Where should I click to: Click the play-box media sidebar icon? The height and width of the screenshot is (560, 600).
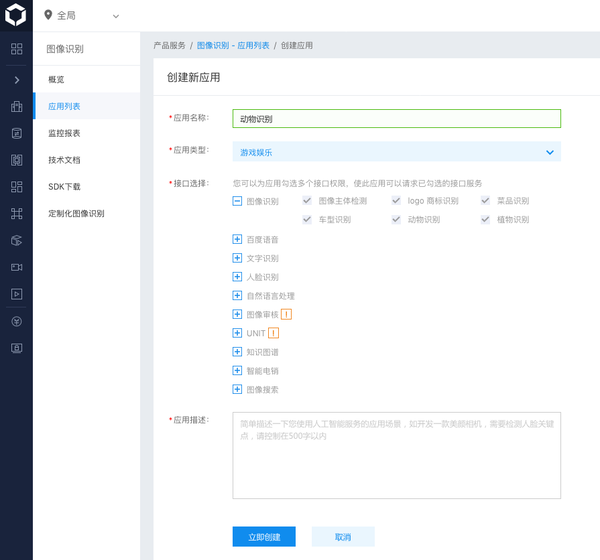tap(16, 294)
